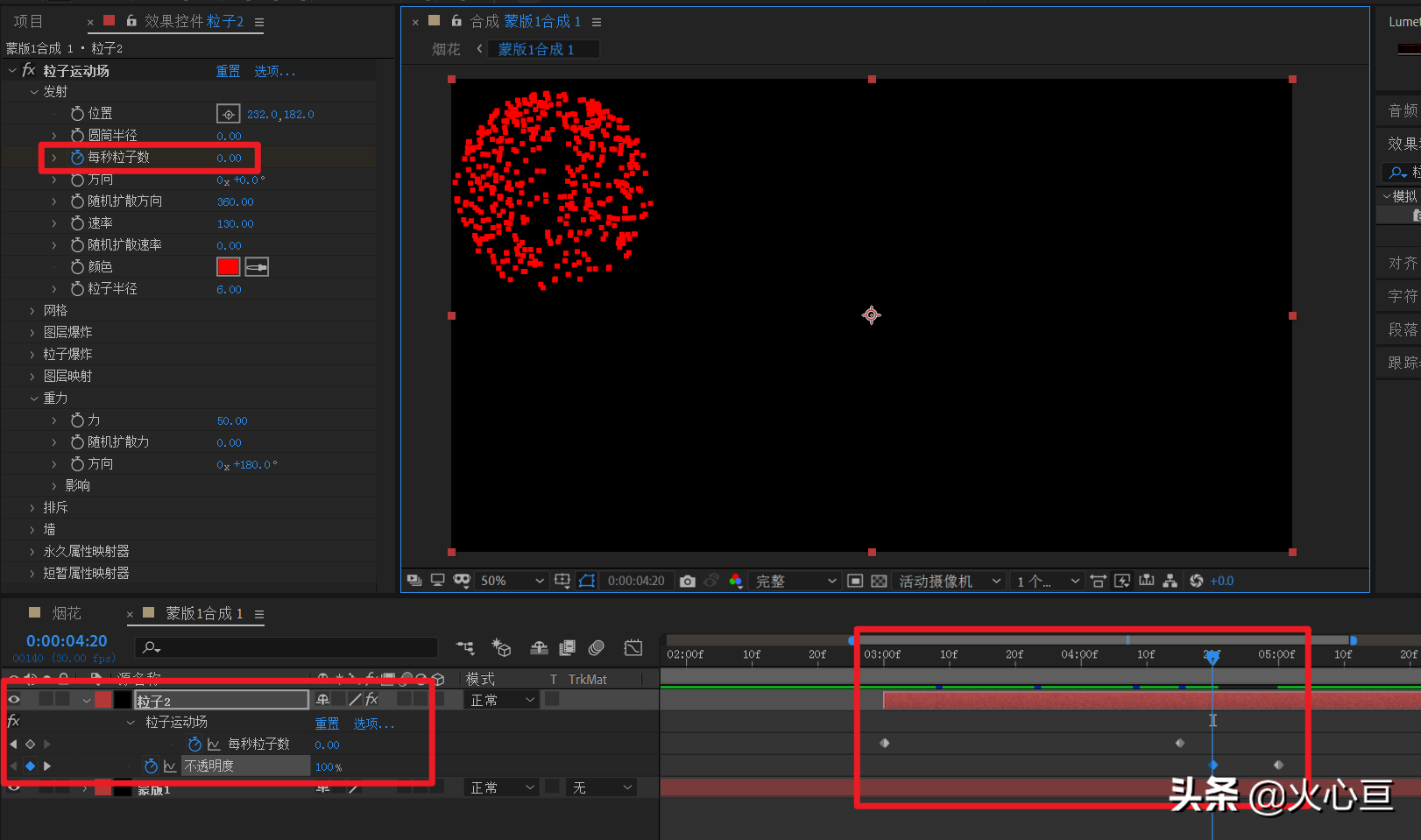Expand the 永久属性映射器 group
The image size is (1421, 840).
tap(33, 552)
